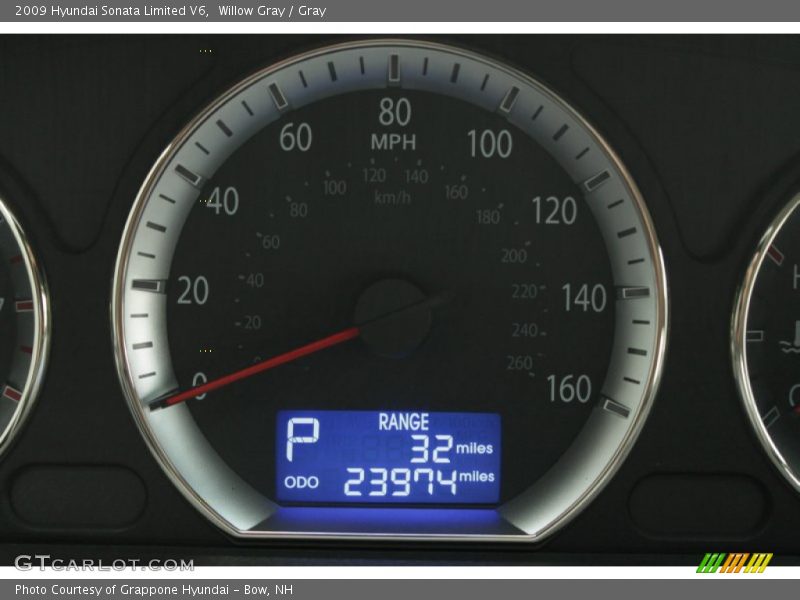This screenshot has width=800, height=600.
Task: Click the outer 160 mph marking
Action: (x=569, y=389)
